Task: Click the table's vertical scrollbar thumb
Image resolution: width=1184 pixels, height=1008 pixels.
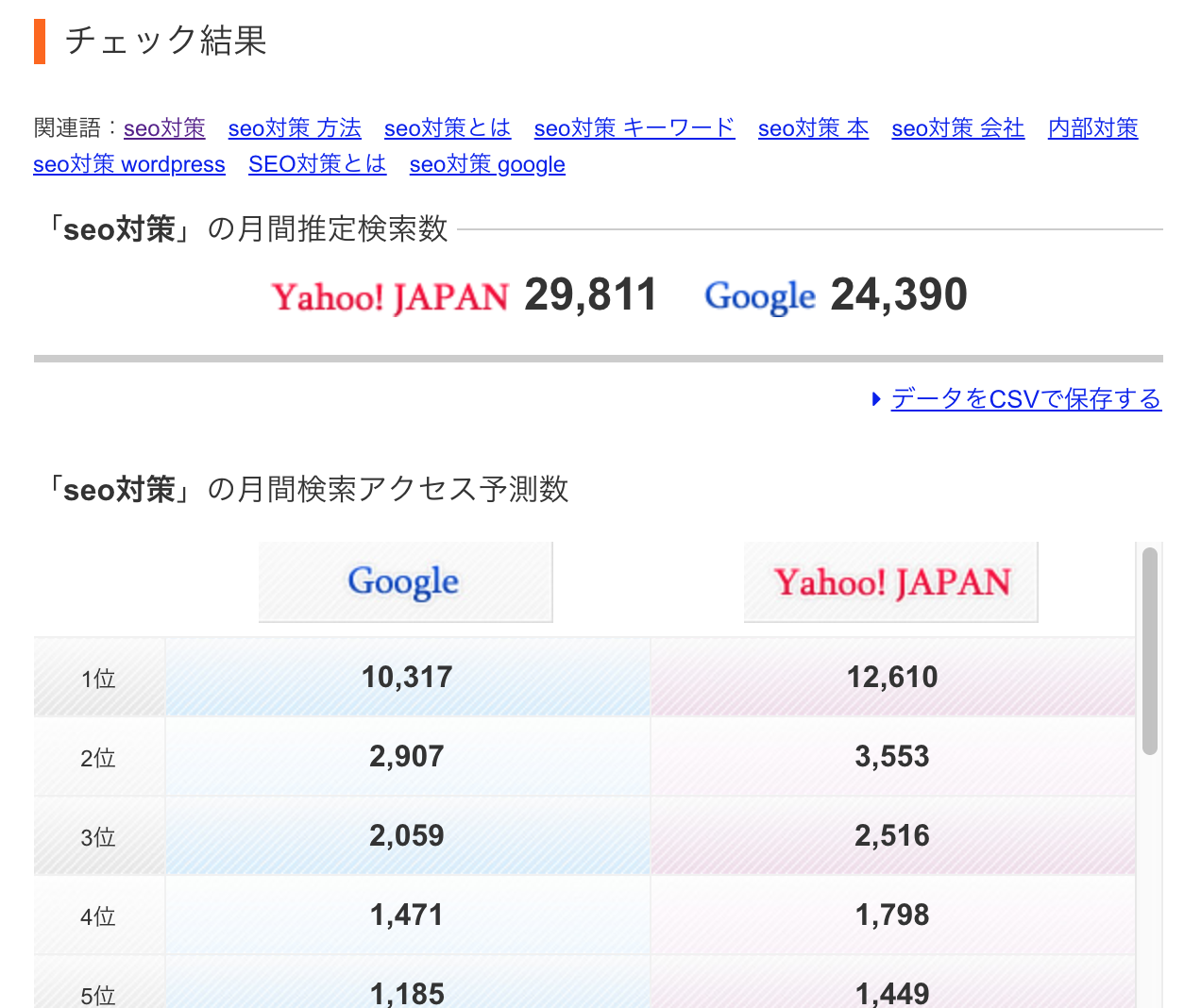Action: pyautogui.click(x=1149, y=651)
